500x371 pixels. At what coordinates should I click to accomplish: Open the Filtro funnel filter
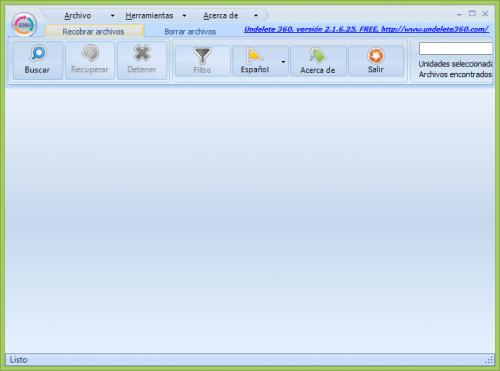[202, 61]
